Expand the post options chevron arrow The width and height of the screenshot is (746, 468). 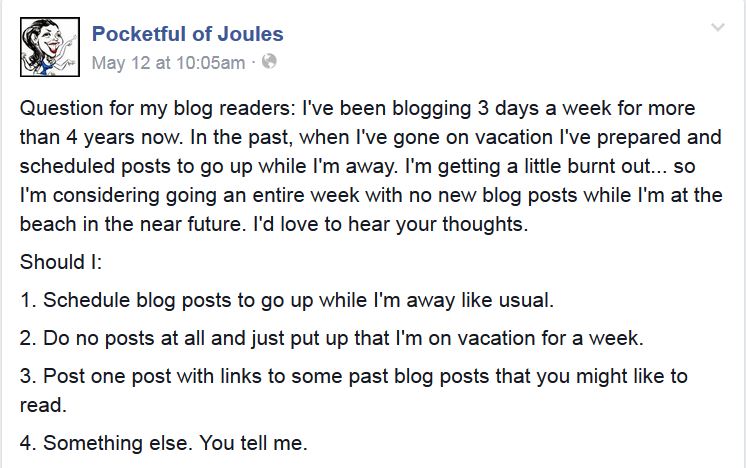[717, 29]
